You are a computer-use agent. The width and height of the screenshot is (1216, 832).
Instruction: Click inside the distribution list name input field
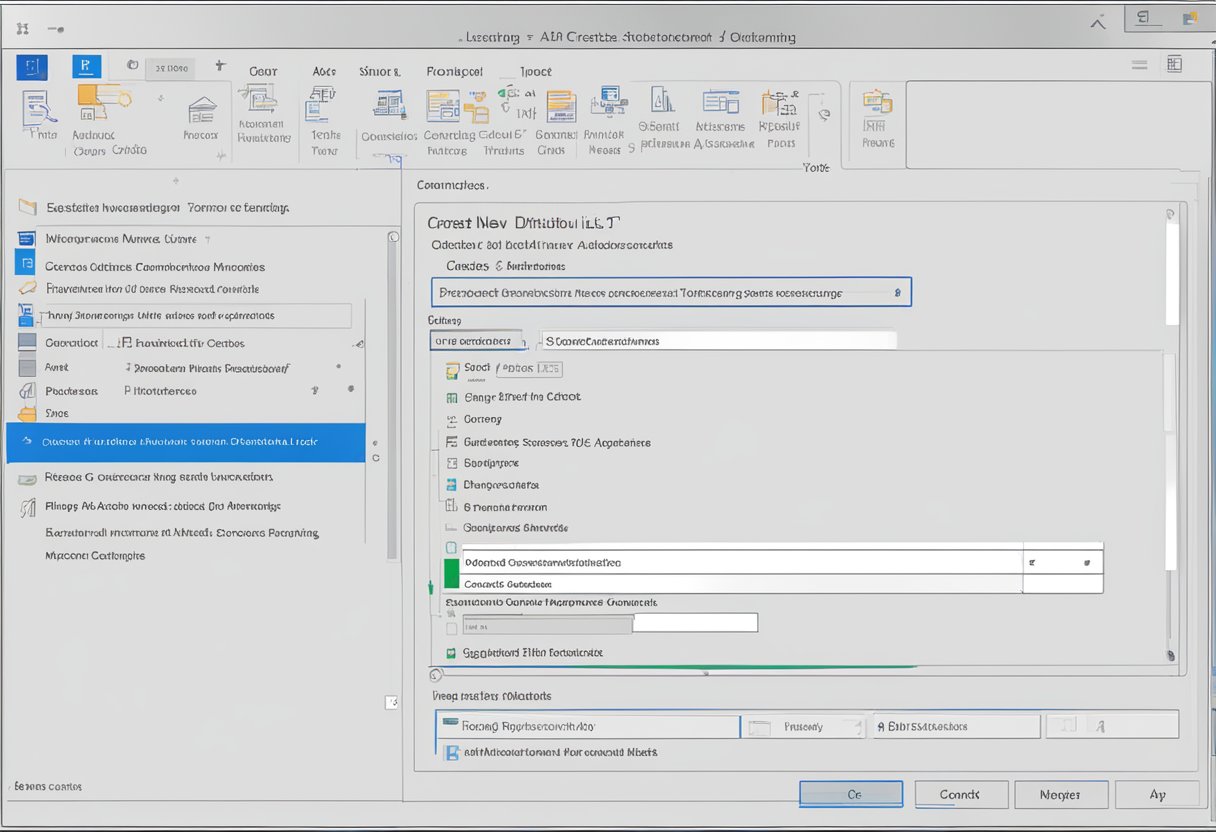point(670,292)
